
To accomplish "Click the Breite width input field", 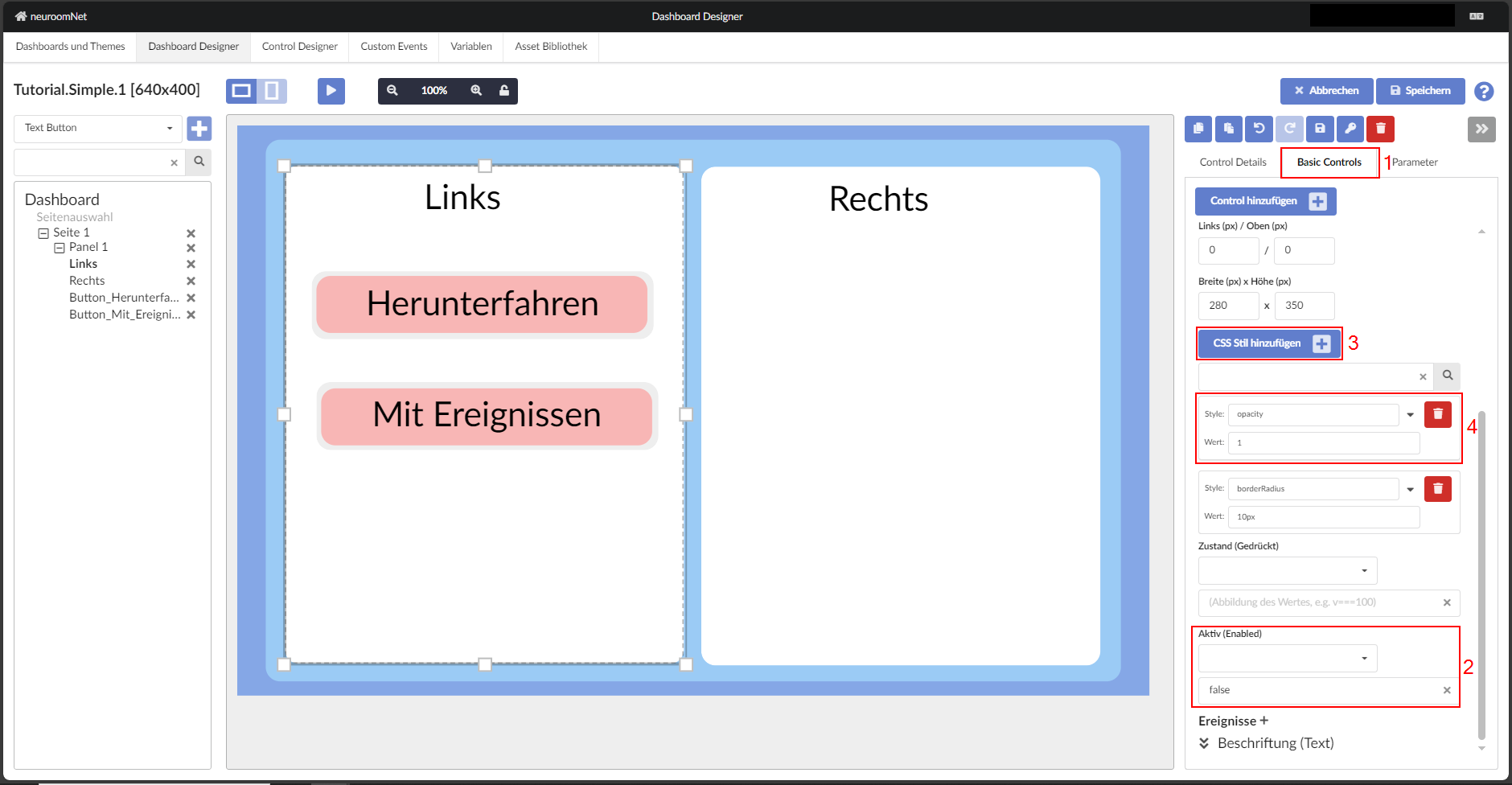I will point(1228,306).
